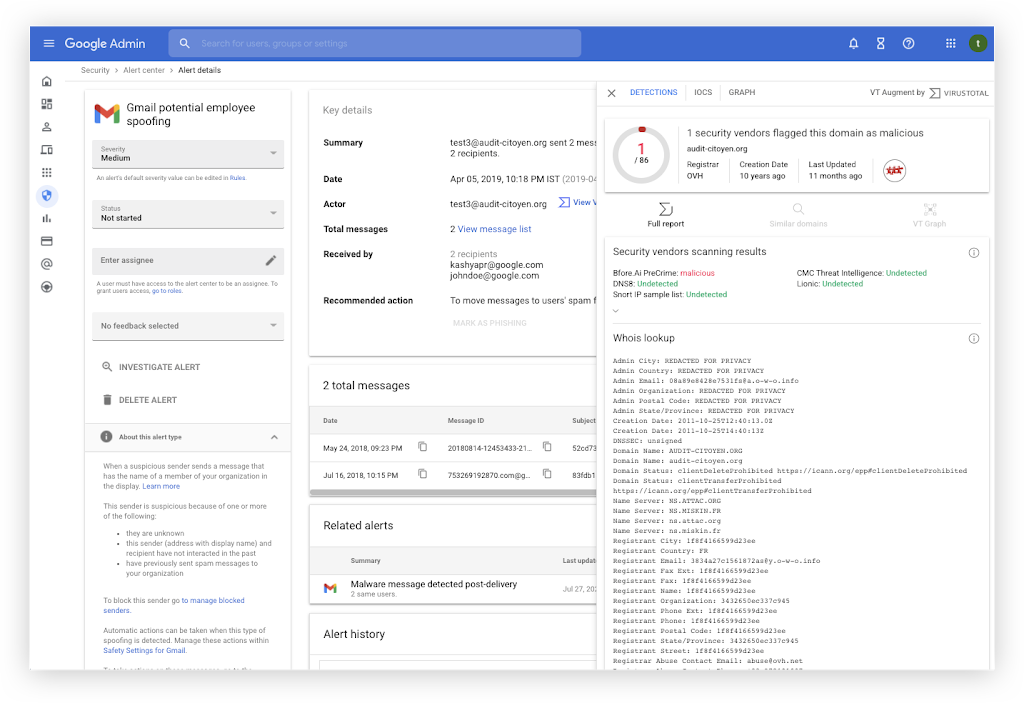The height and width of the screenshot is (703, 1024).
Task: Click the red vendor badge icon
Action: point(894,171)
